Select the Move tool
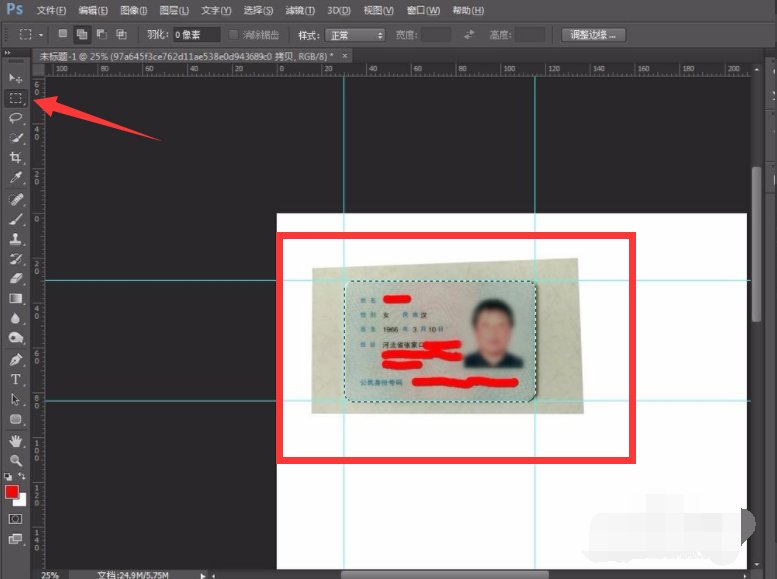 click(16, 78)
